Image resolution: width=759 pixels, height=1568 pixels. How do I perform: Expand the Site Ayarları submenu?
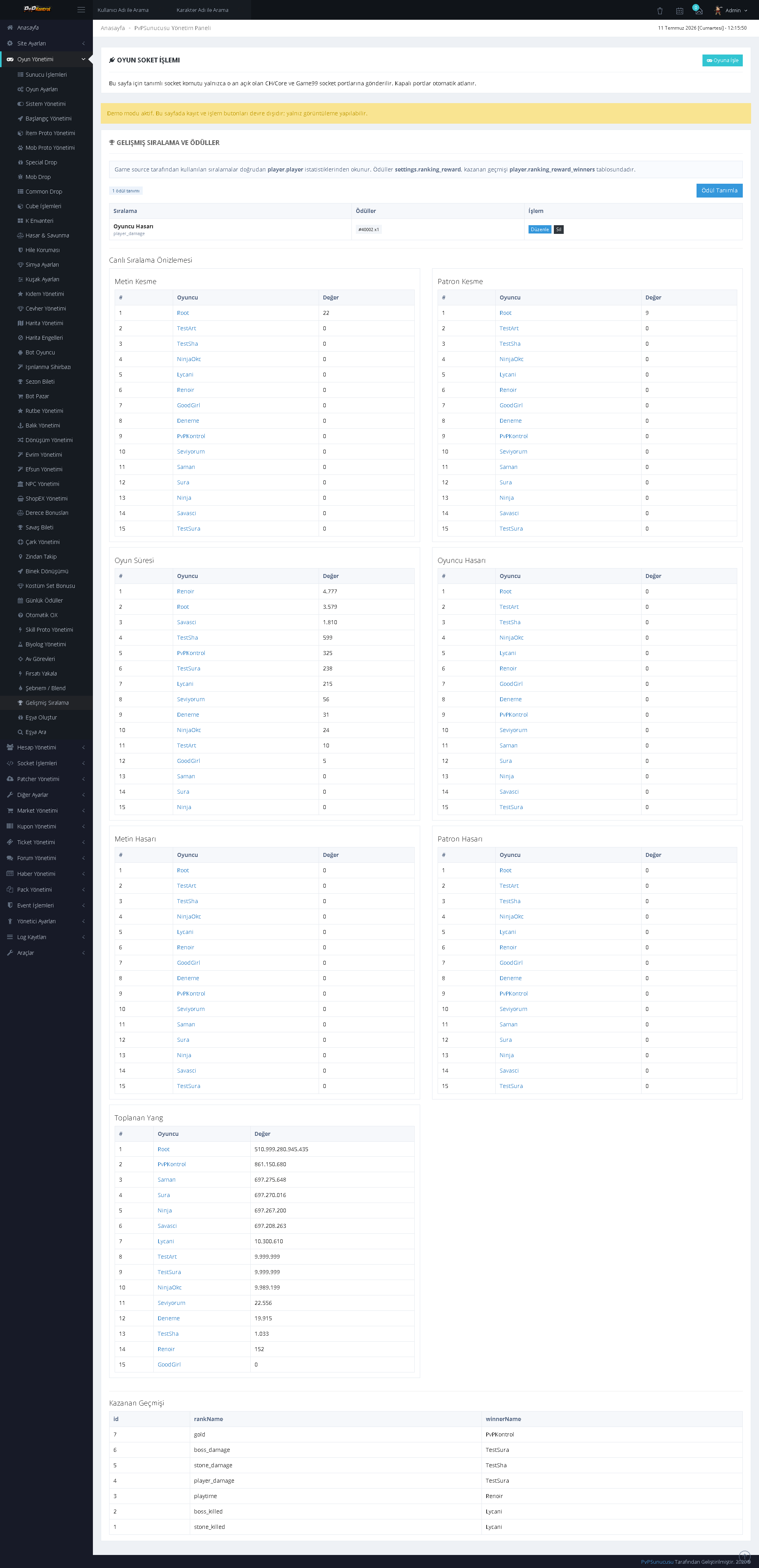pyautogui.click(x=46, y=43)
